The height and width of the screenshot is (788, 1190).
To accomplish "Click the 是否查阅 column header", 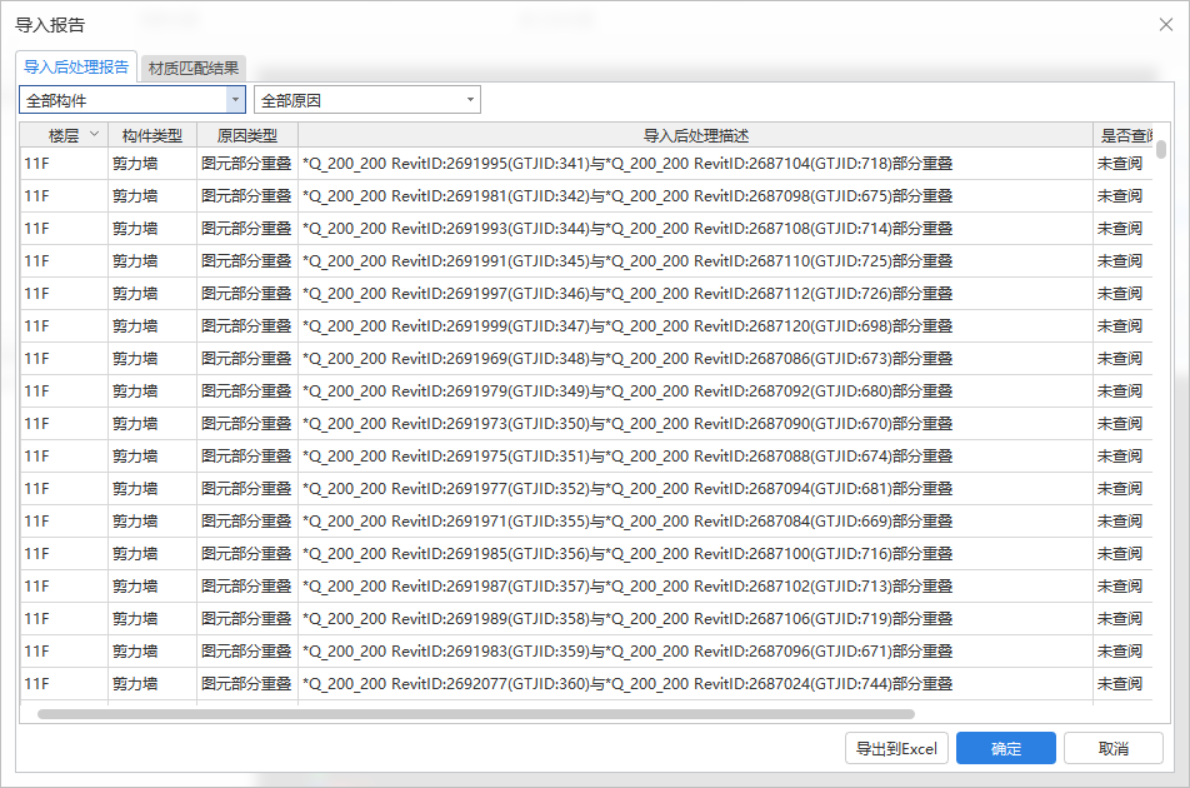I will [x=1125, y=135].
